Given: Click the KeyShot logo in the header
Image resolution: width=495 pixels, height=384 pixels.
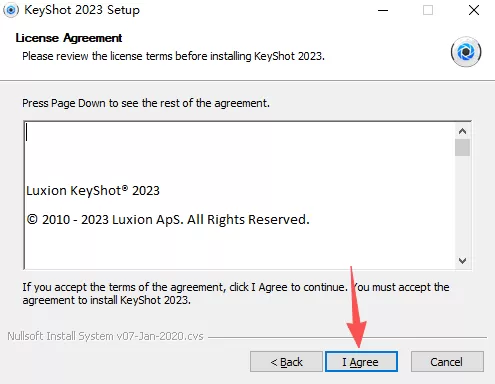Looking at the screenshot, I should [x=466, y=52].
